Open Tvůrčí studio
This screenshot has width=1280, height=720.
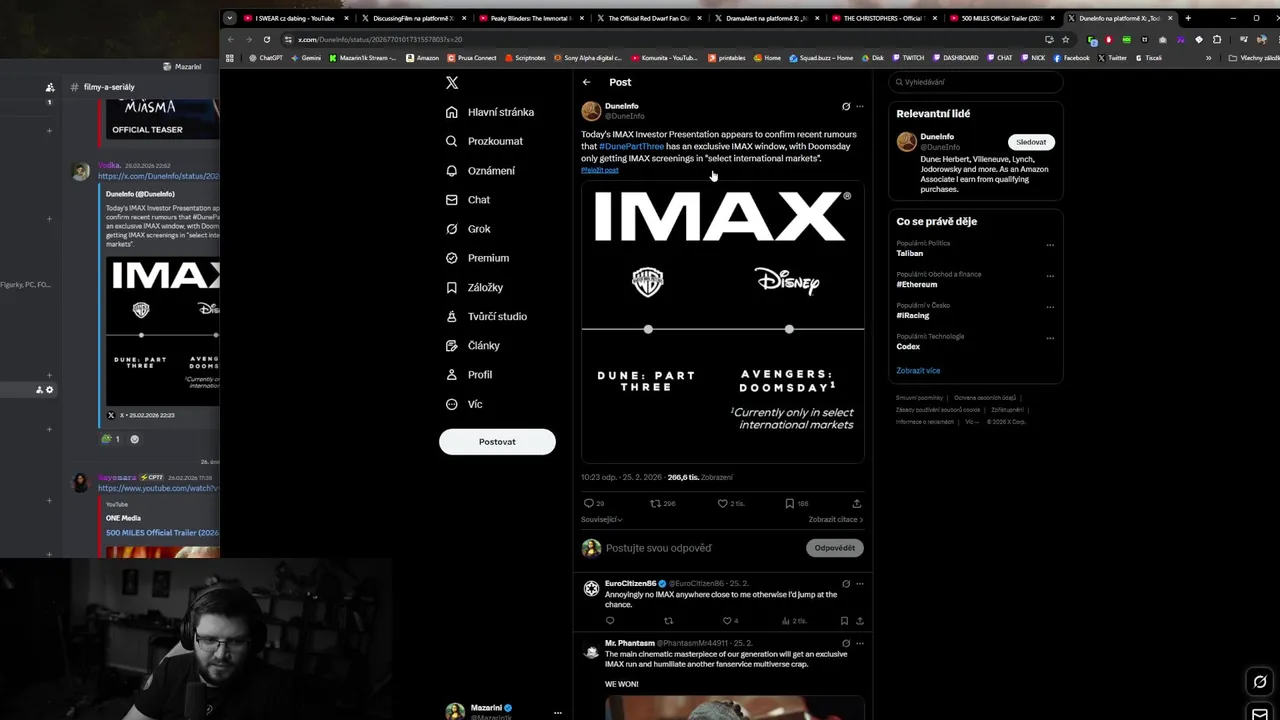tap(486, 316)
